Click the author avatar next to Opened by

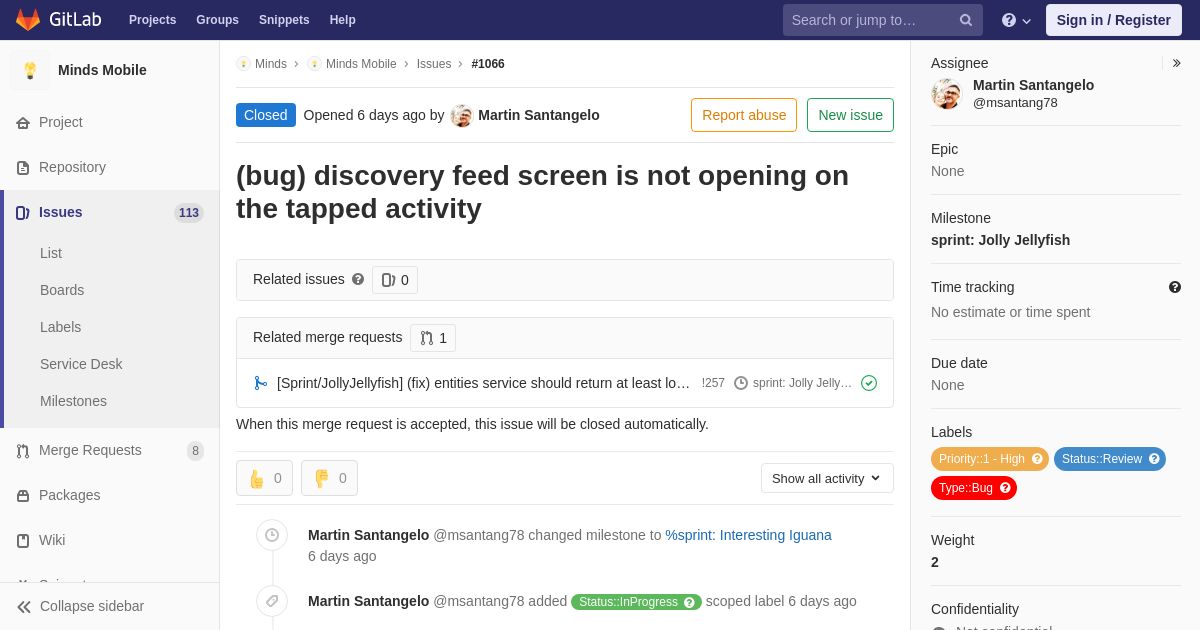pos(461,115)
